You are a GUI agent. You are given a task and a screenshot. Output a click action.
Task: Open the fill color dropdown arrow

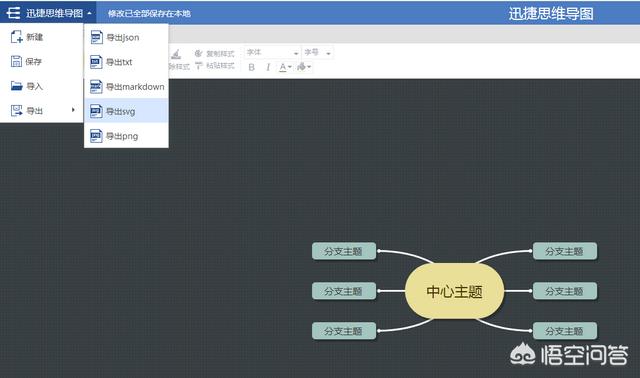[309, 67]
